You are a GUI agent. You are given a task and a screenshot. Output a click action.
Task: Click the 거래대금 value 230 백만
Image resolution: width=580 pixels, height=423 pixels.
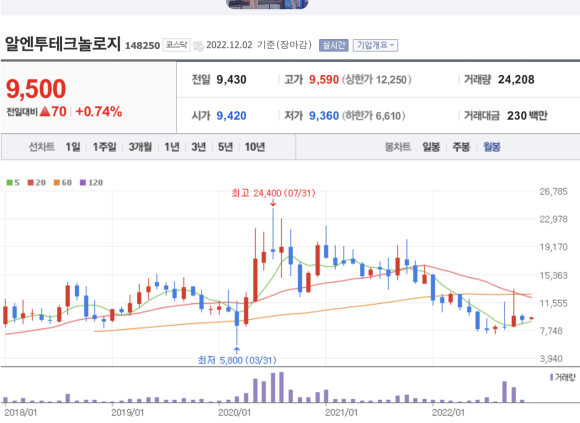tap(527, 116)
